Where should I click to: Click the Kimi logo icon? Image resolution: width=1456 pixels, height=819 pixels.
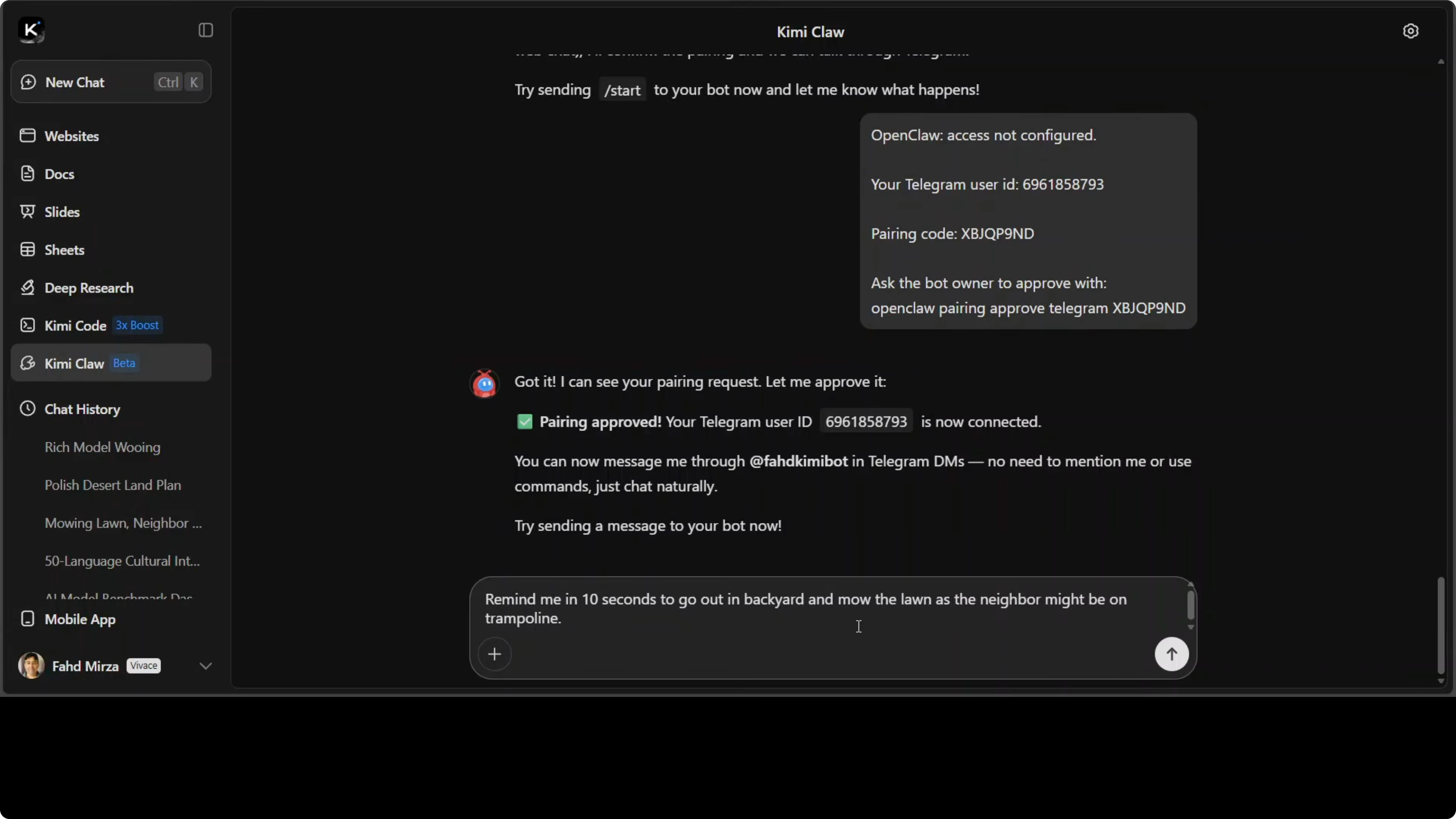pyautogui.click(x=30, y=30)
